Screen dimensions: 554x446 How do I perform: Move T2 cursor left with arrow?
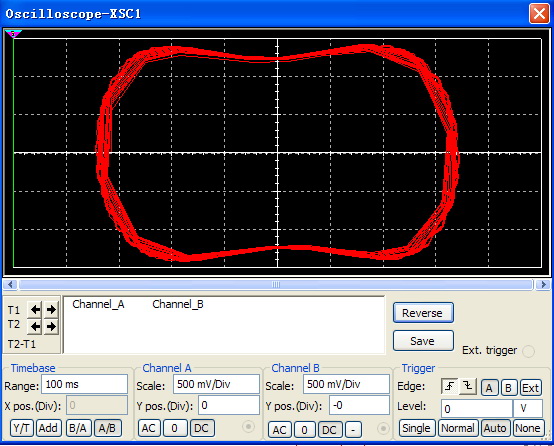pos(35,326)
